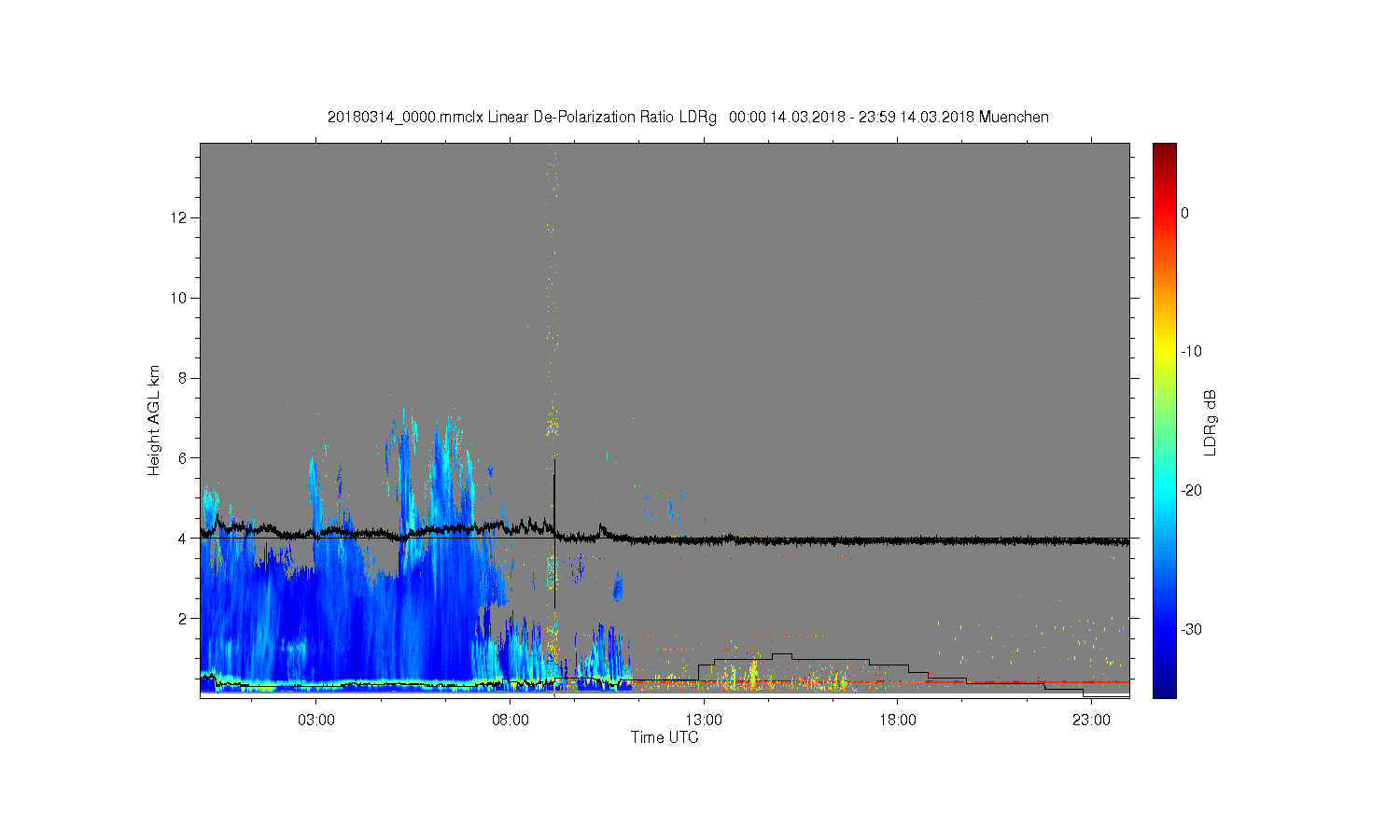Click the height tick label 4

pyautogui.click(x=184, y=539)
